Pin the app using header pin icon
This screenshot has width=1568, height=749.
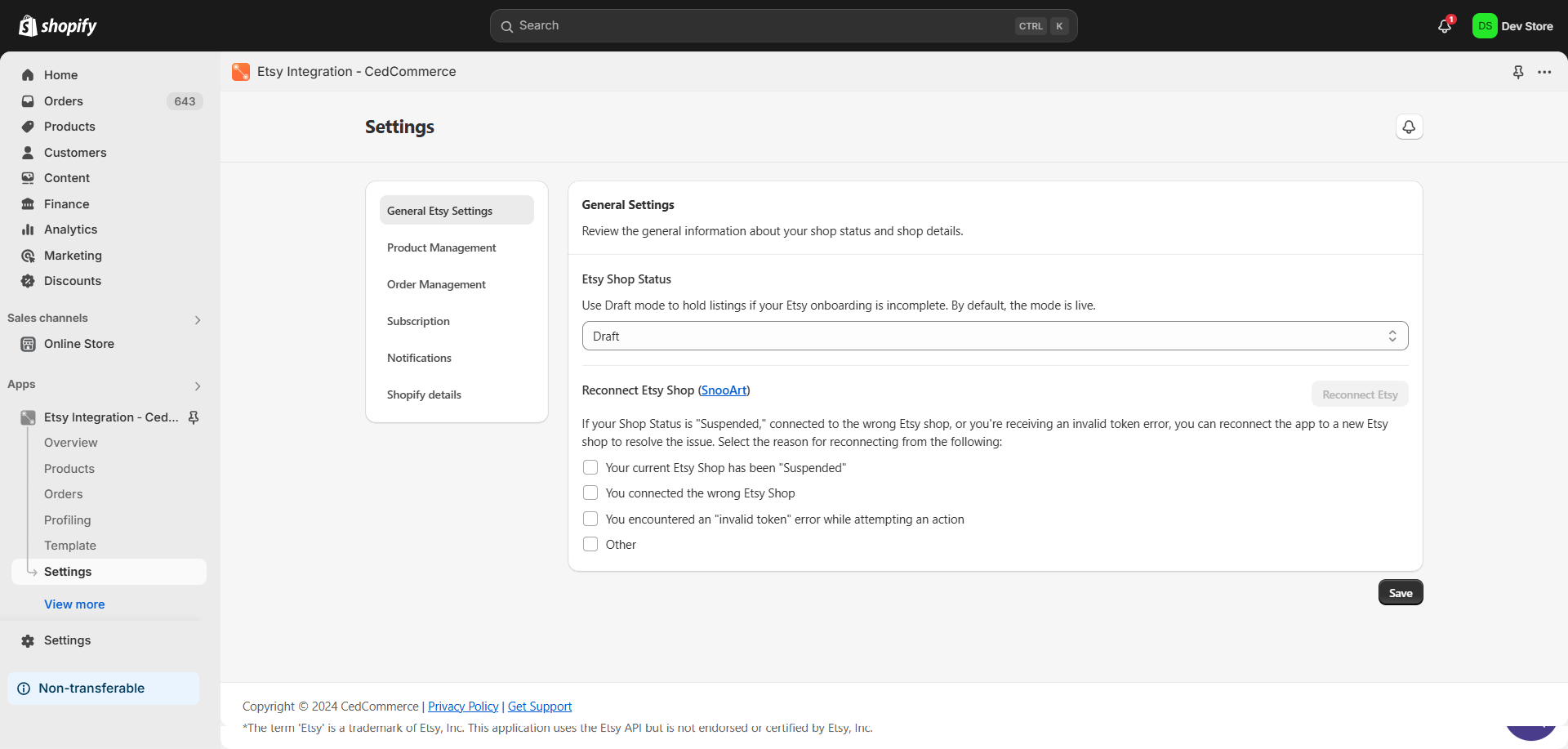tap(1518, 72)
